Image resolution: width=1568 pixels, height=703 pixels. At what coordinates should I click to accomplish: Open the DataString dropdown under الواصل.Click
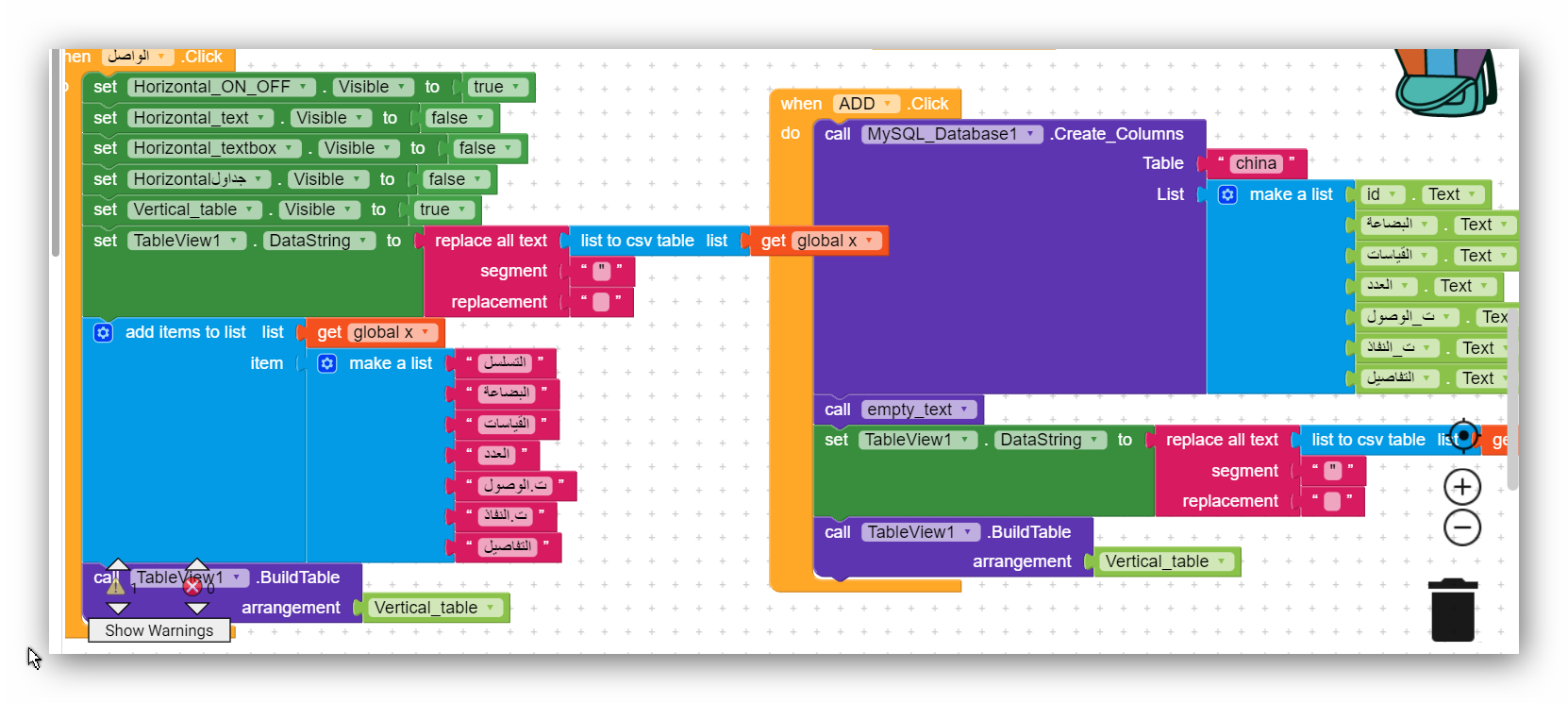click(319, 241)
